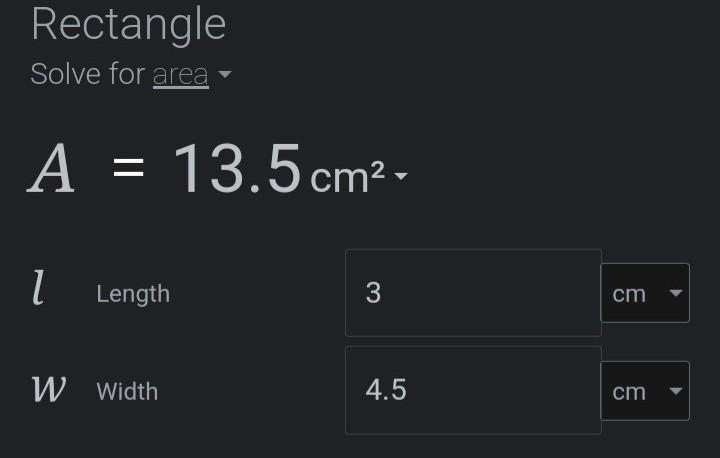Click the underlined "area" link
This screenshot has height=458, width=720.
[180, 75]
